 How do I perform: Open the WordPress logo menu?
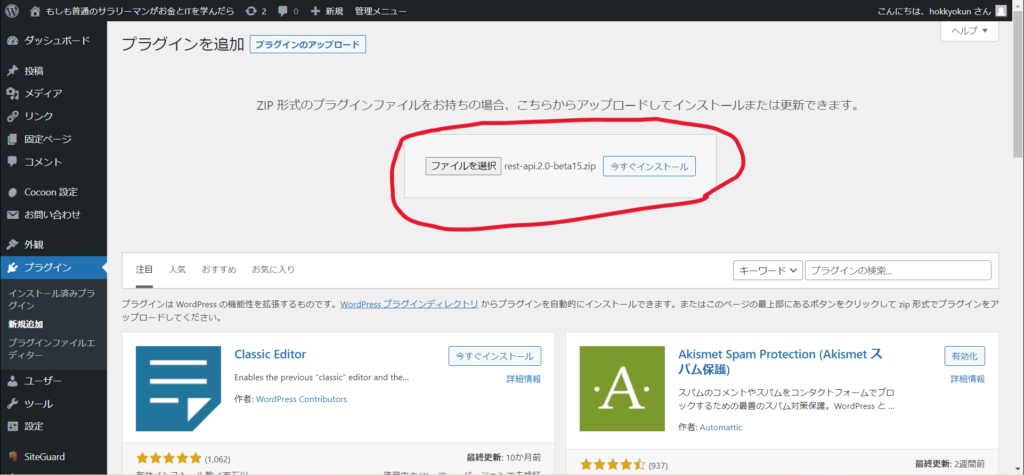tap(12, 10)
